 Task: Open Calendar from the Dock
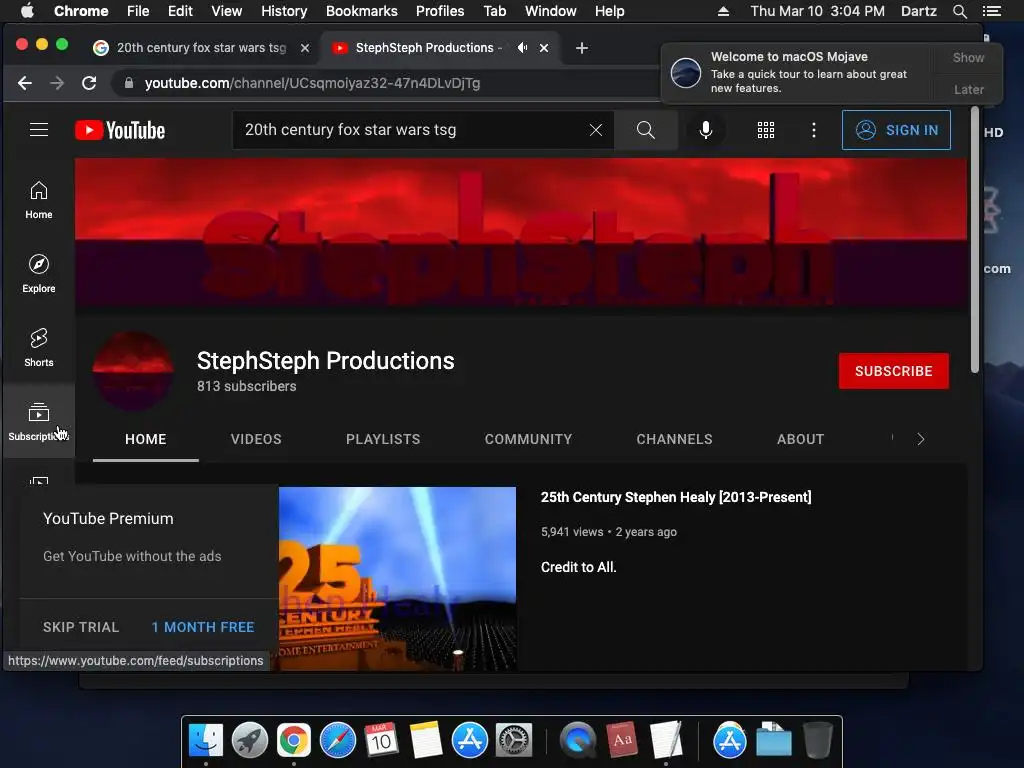click(381, 741)
